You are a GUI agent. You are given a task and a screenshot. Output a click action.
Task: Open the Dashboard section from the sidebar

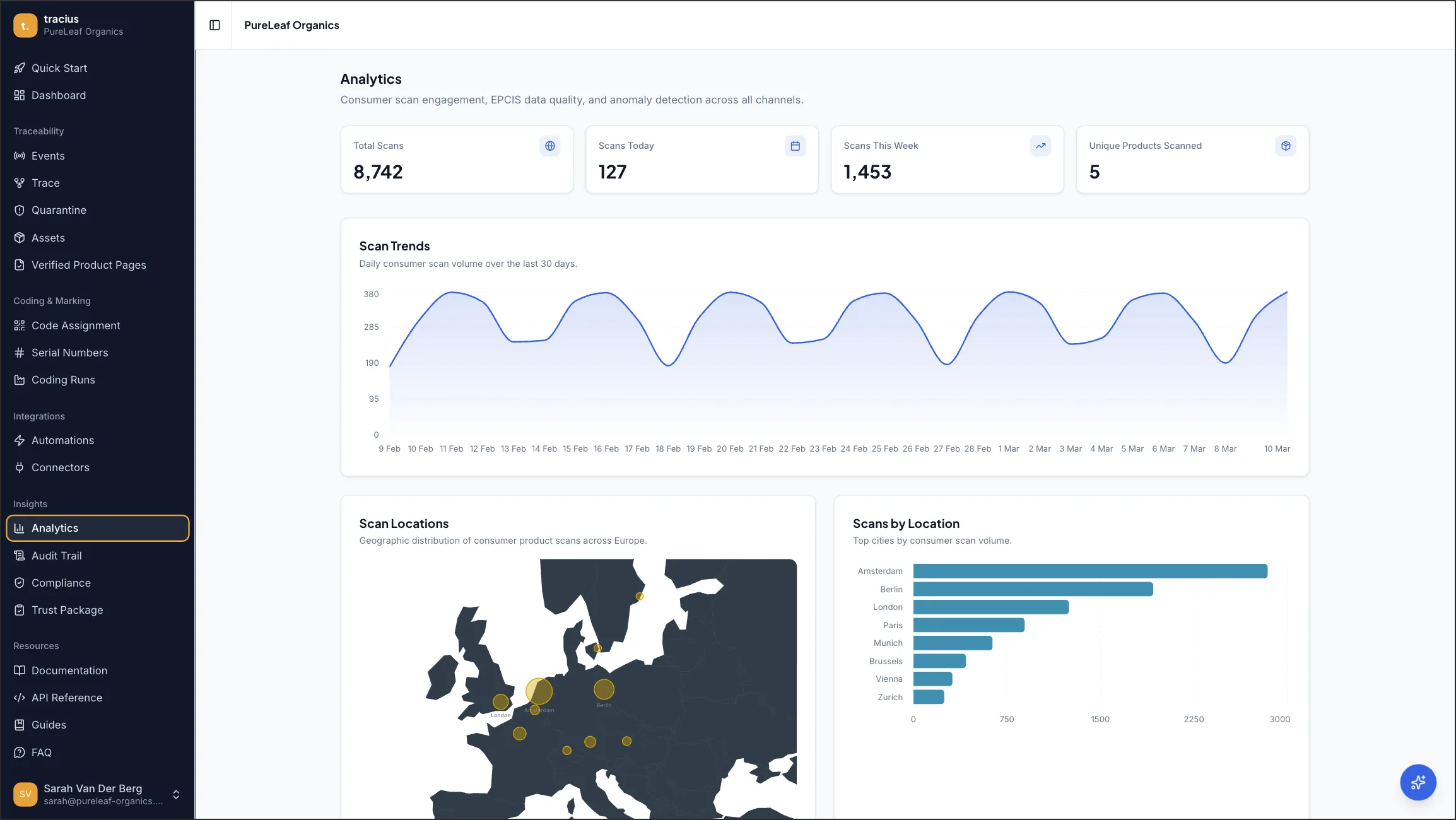tap(58, 95)
